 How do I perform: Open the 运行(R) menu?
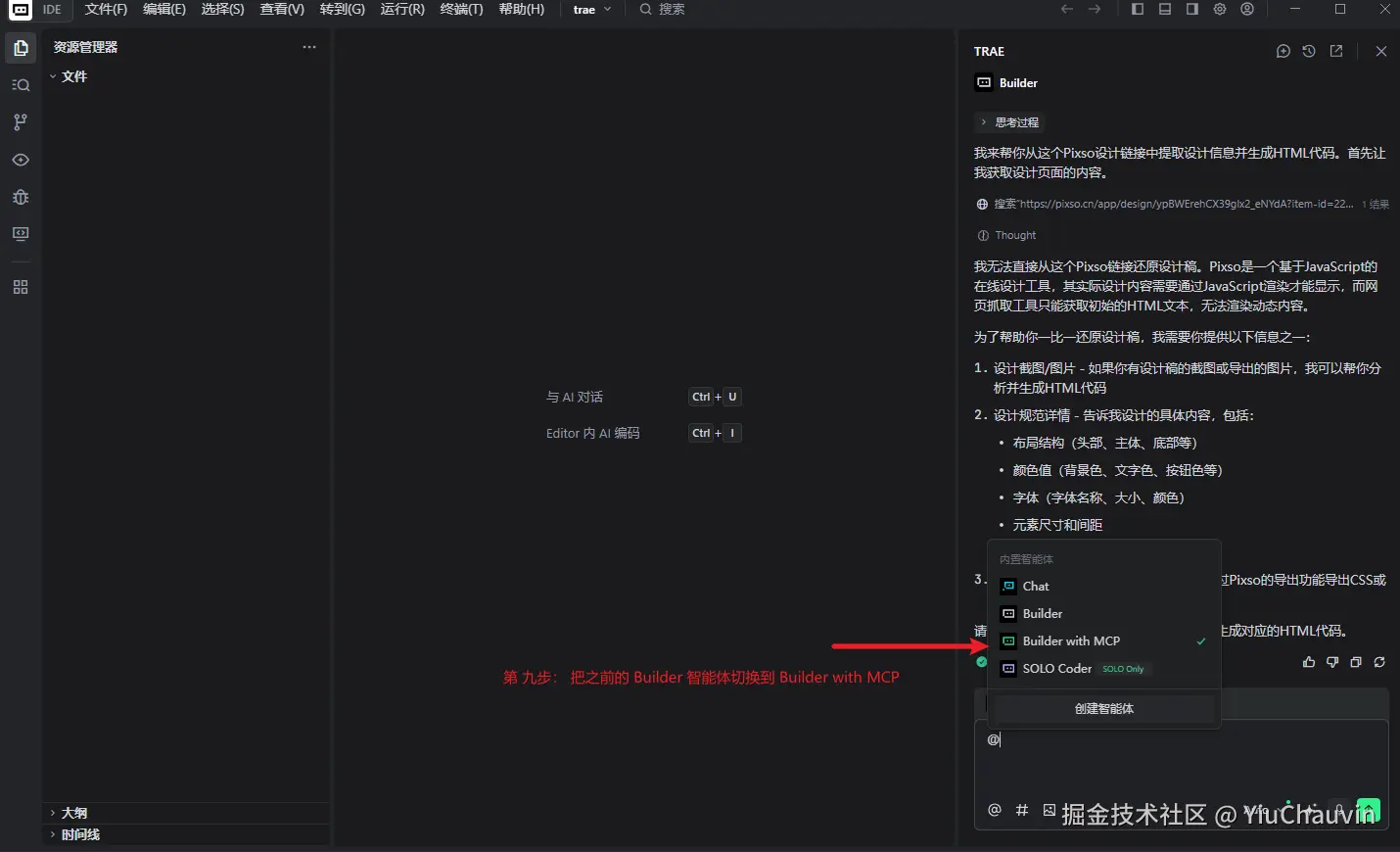pos(402,9)
